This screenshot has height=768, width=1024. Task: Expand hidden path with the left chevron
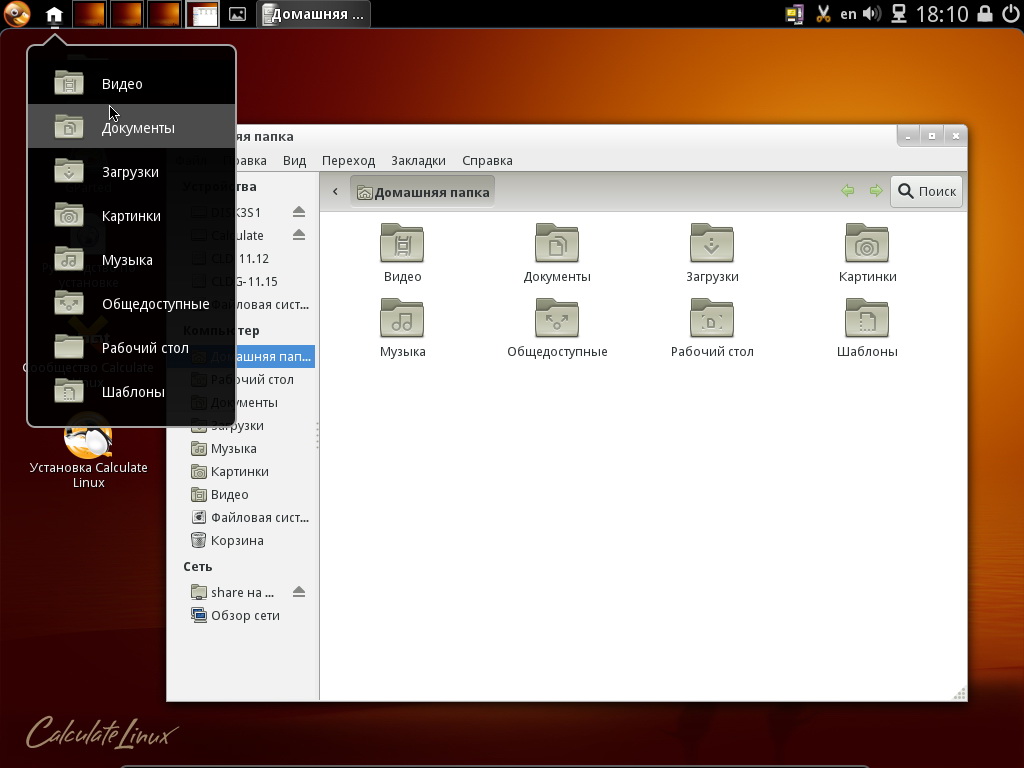coord(335,191)
